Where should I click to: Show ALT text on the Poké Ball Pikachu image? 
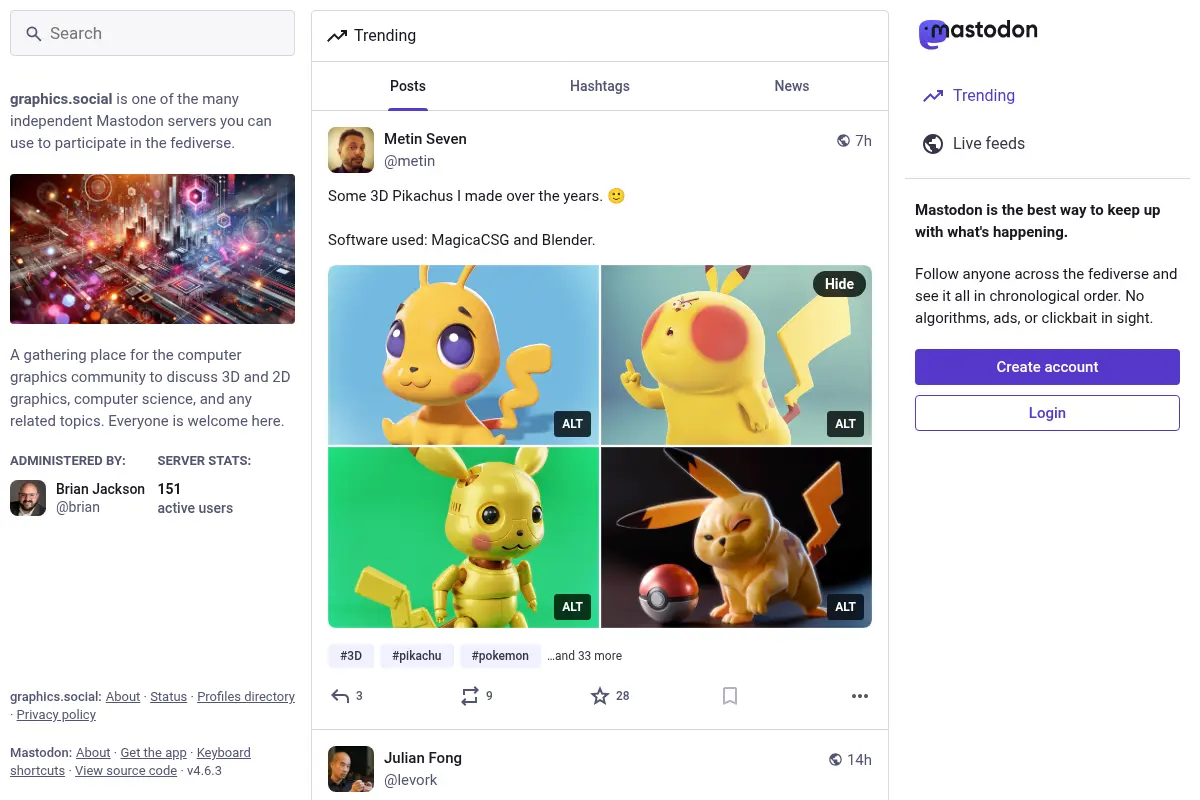click(845, 606)
